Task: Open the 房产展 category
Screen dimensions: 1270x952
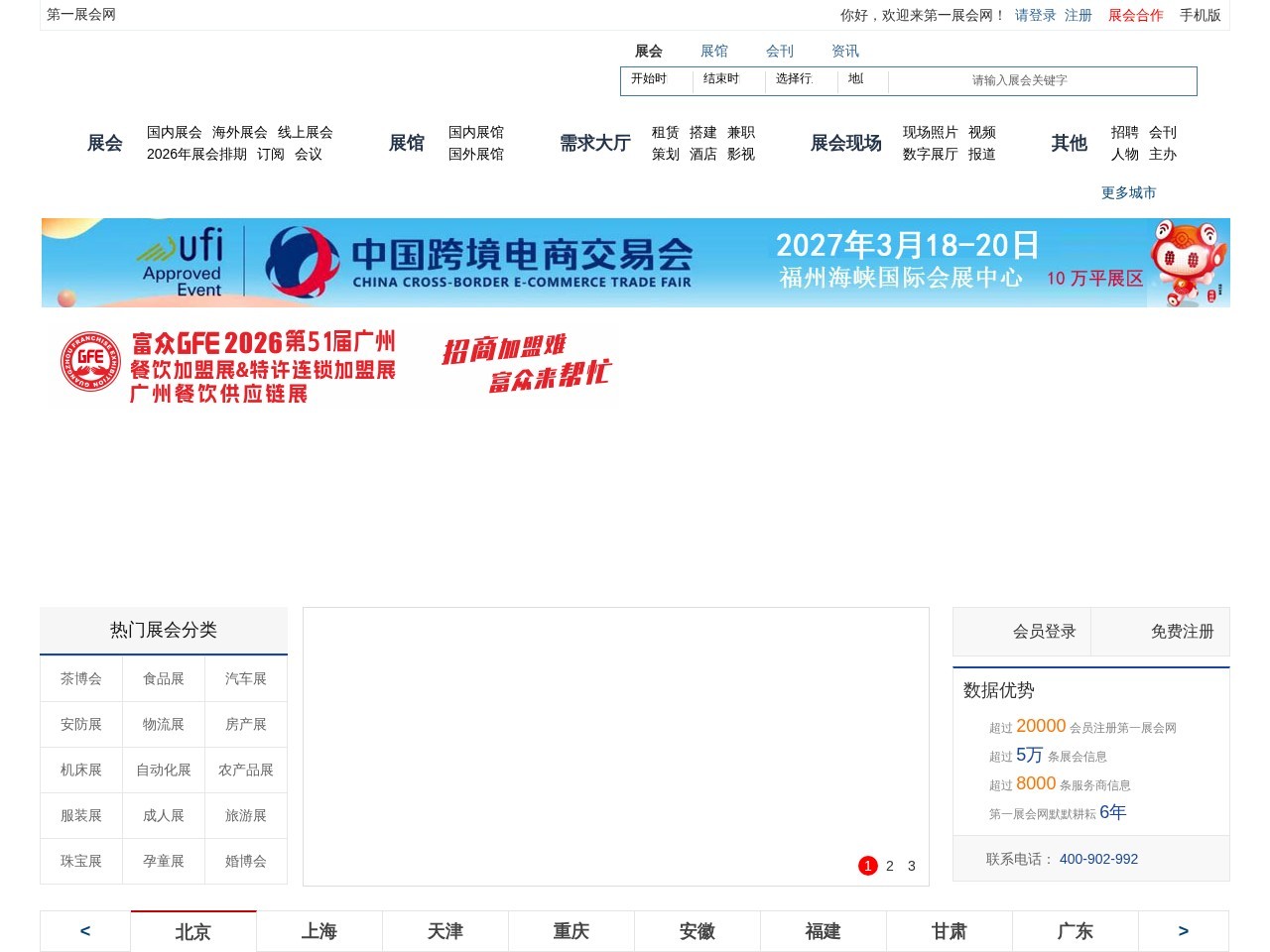Action: (x=246, y=725)
